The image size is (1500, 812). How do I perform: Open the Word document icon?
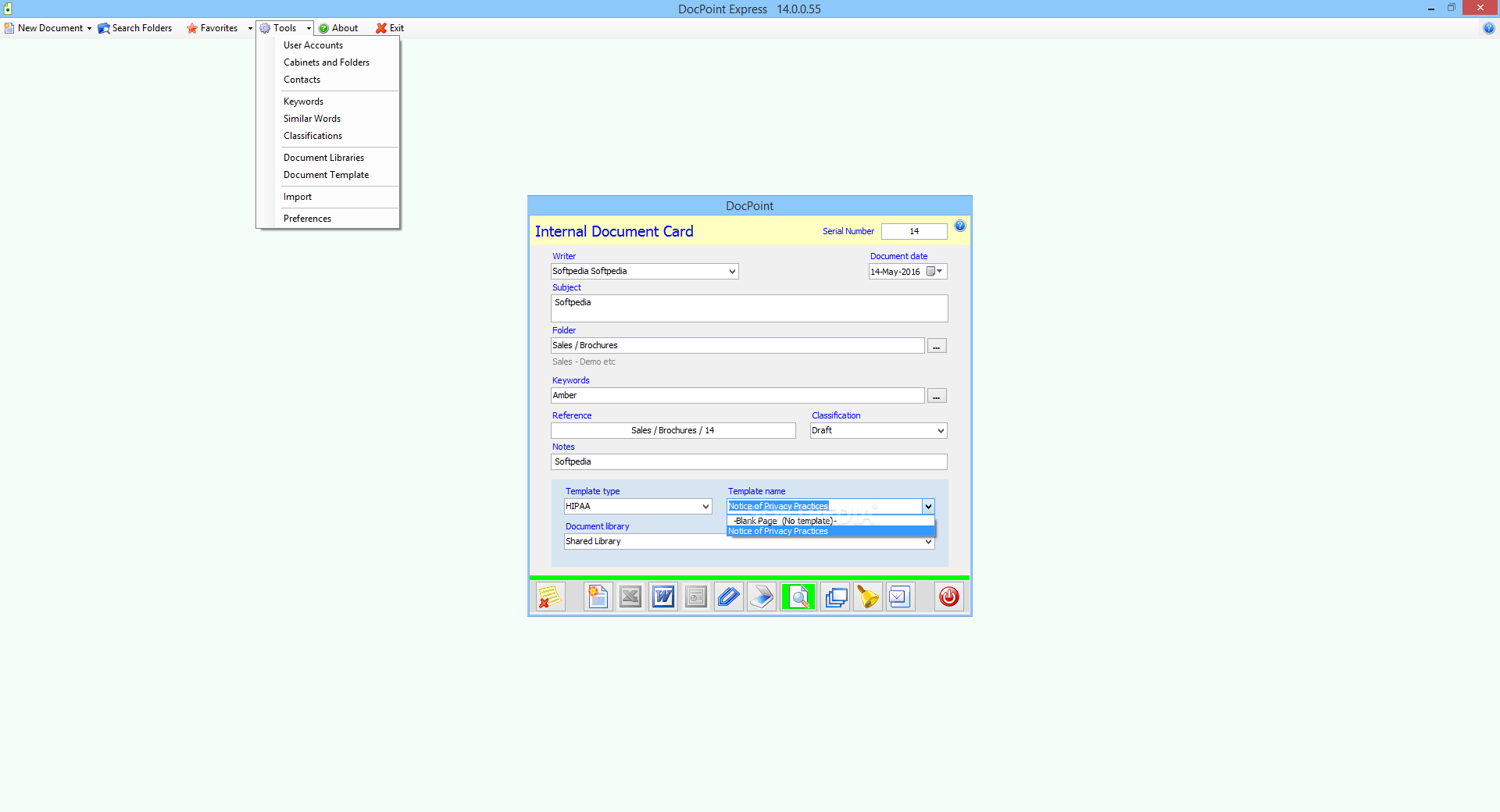click(x=663, y=597)
